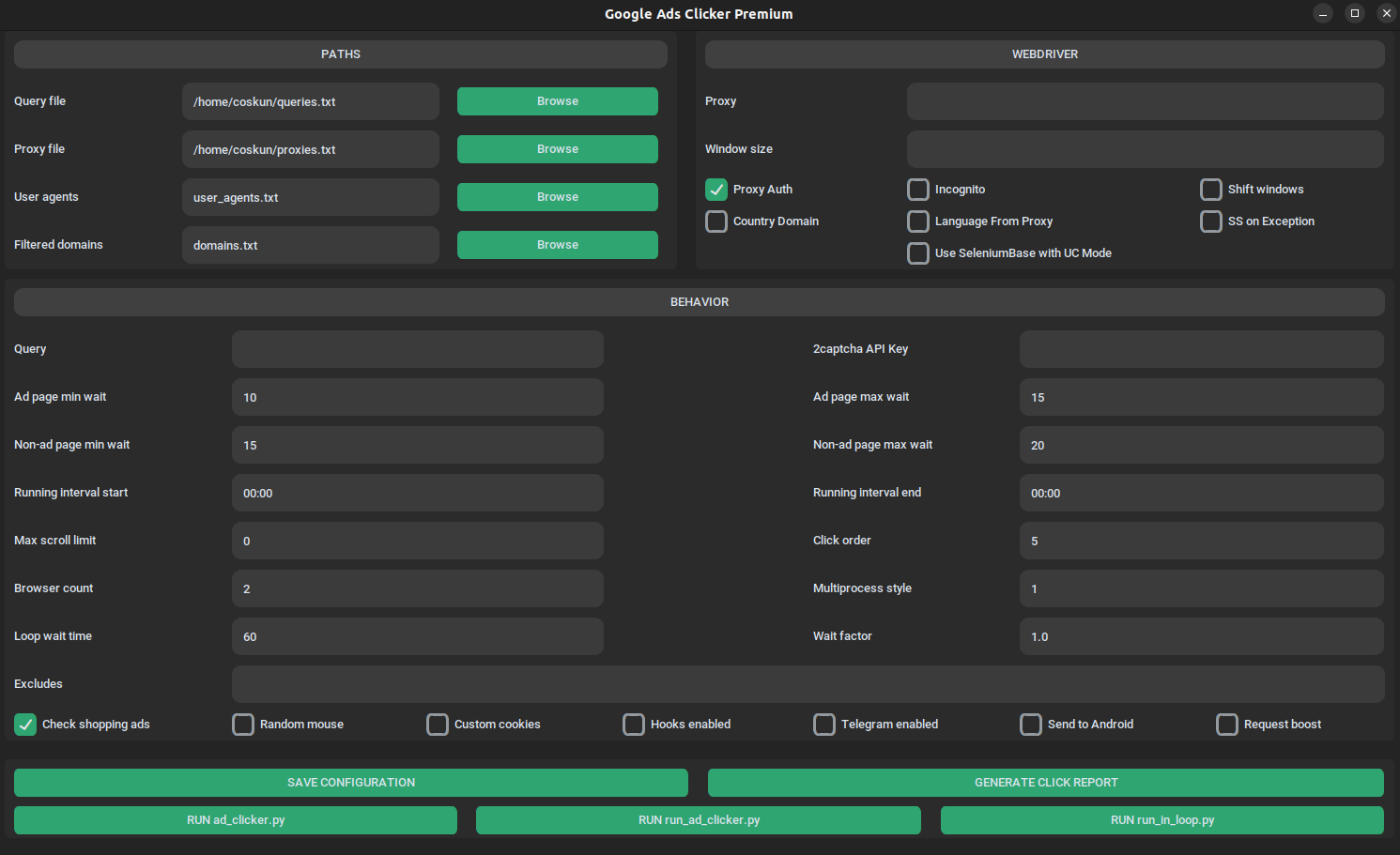Run the run_in_loop.py script

click(x=1162, y=819)
